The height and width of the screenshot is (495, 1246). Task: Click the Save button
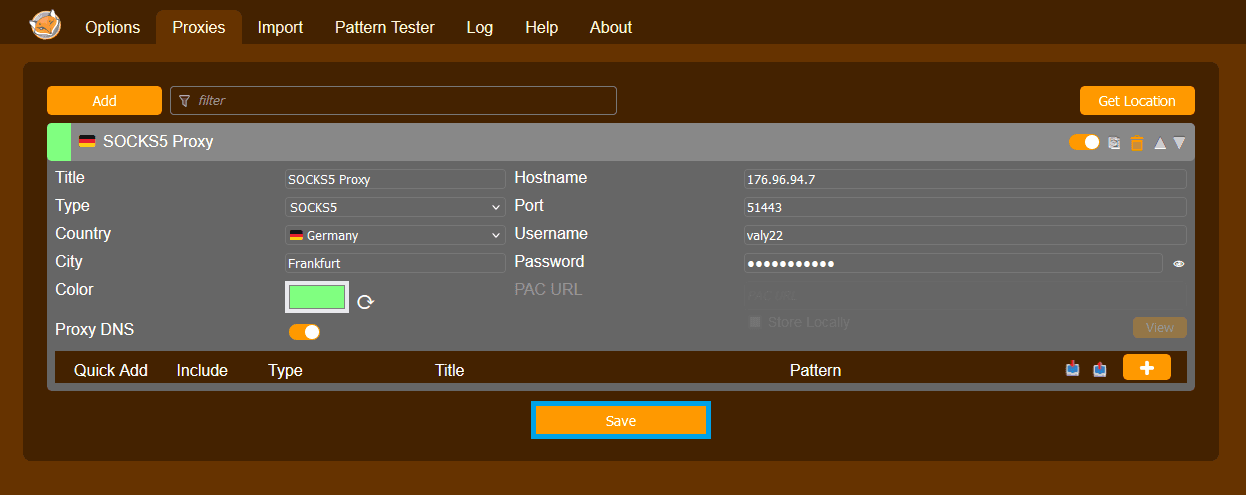(x=621, y=421)
